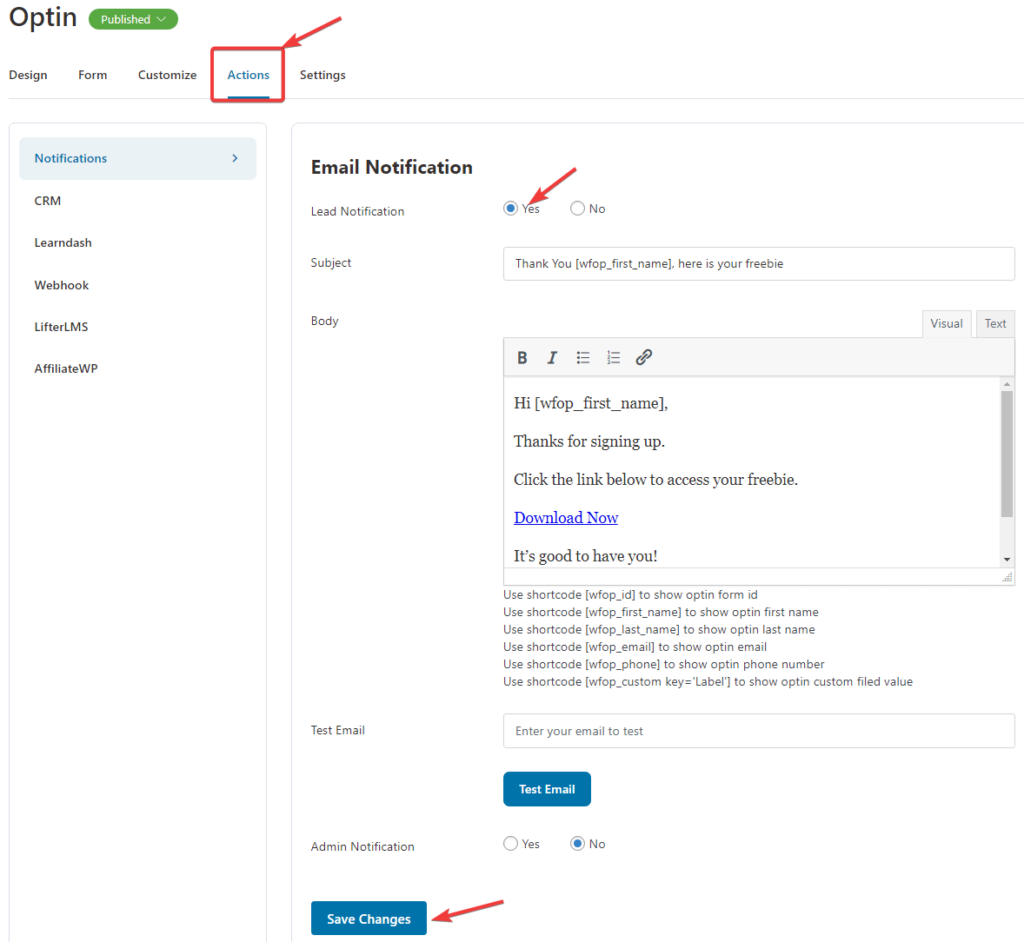Expand the Notifications chevron arrow
This screenshot has width=1024, height=942.
point(235,158)
